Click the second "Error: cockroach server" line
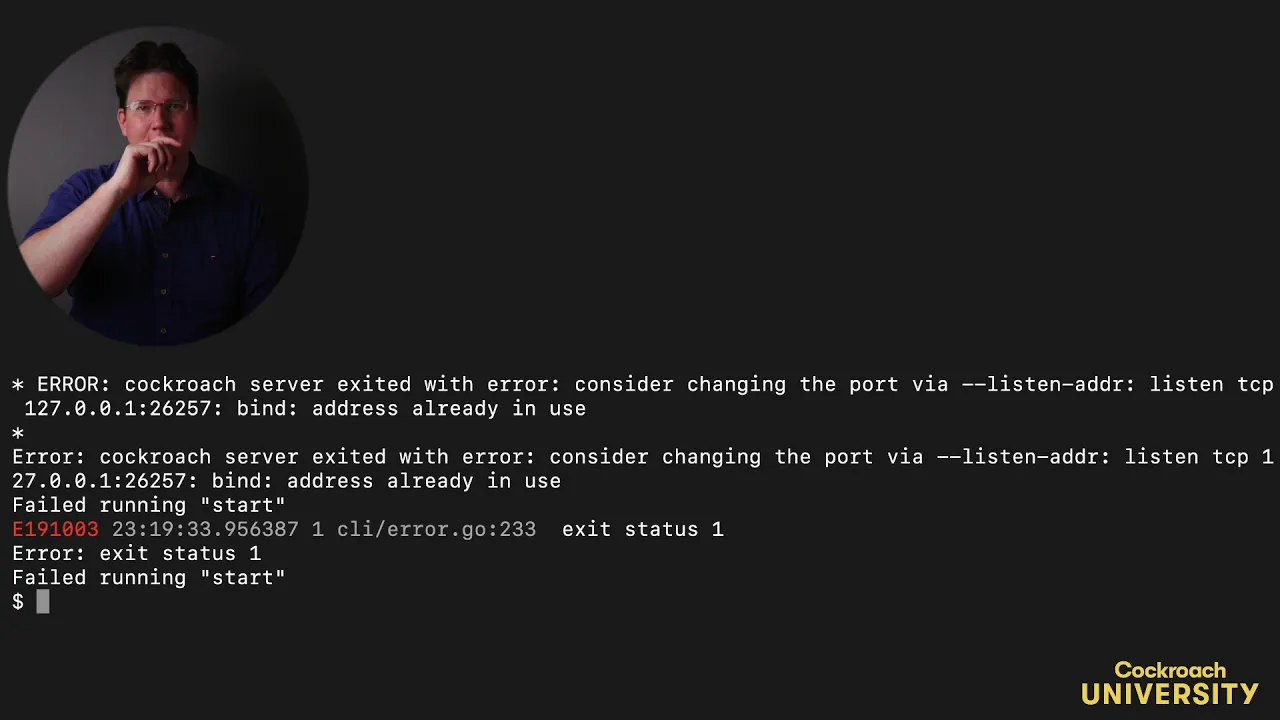Image resolution: width=1280 pixels, height=720 pixels. click(x=643, y=457)
